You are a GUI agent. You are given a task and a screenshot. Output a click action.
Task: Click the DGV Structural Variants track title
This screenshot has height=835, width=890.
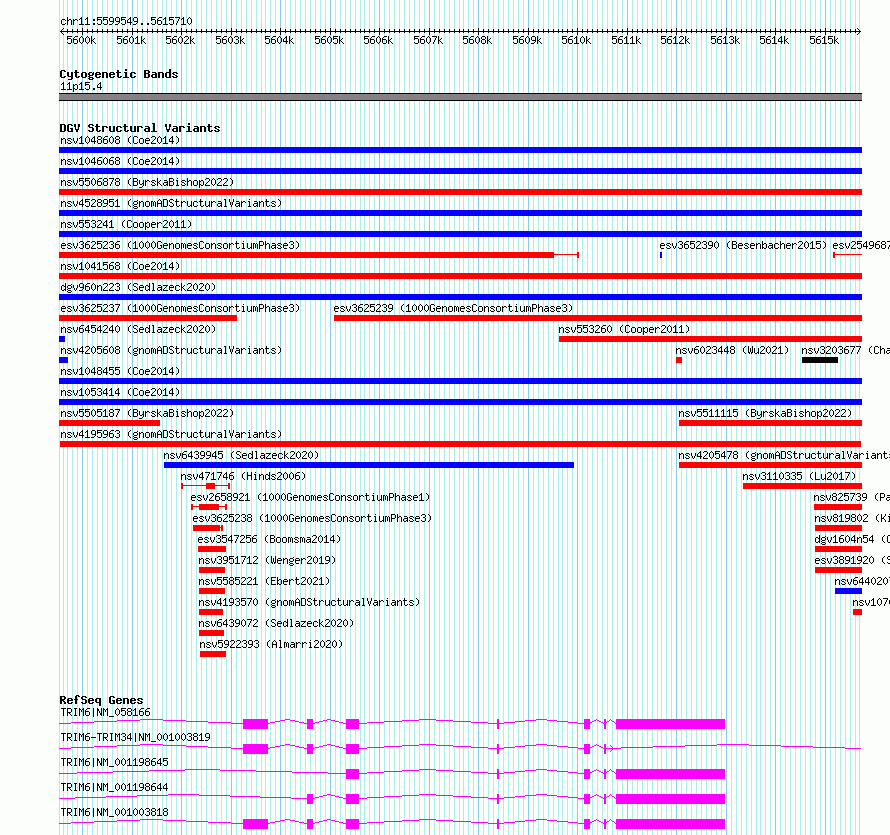click(x=140, y=128)
